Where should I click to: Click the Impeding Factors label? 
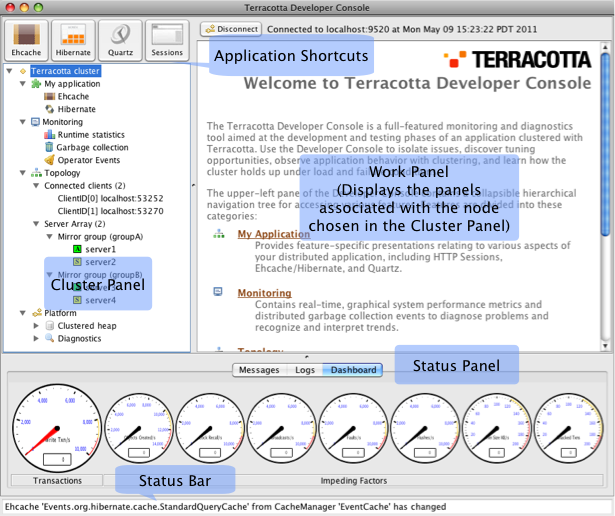tap(353, 480)
